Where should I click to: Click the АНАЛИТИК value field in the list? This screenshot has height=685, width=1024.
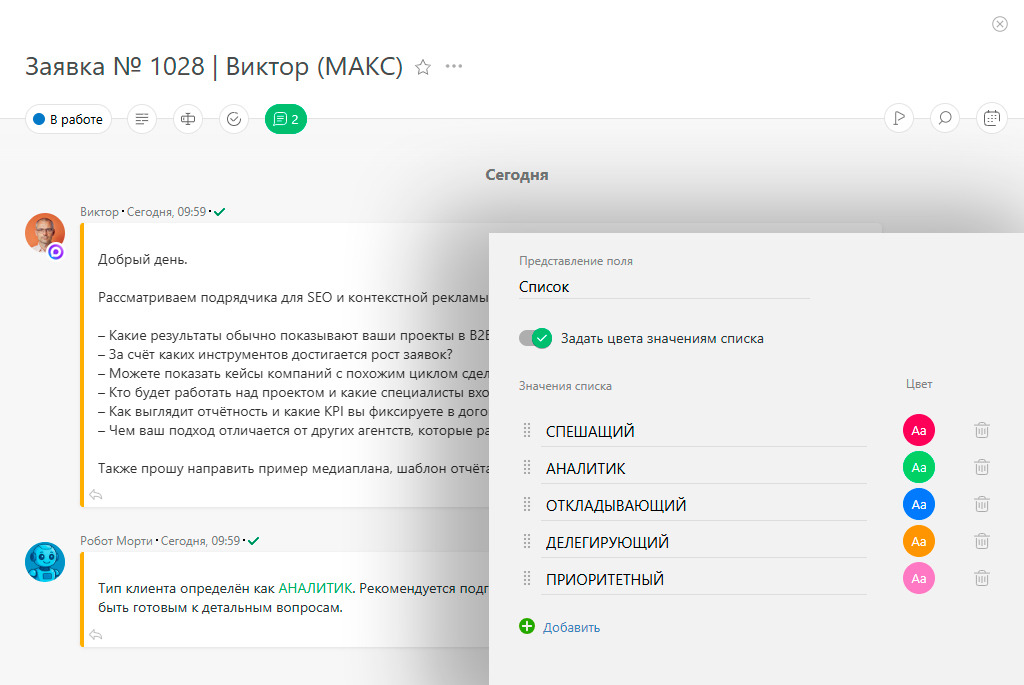[704, 469]
